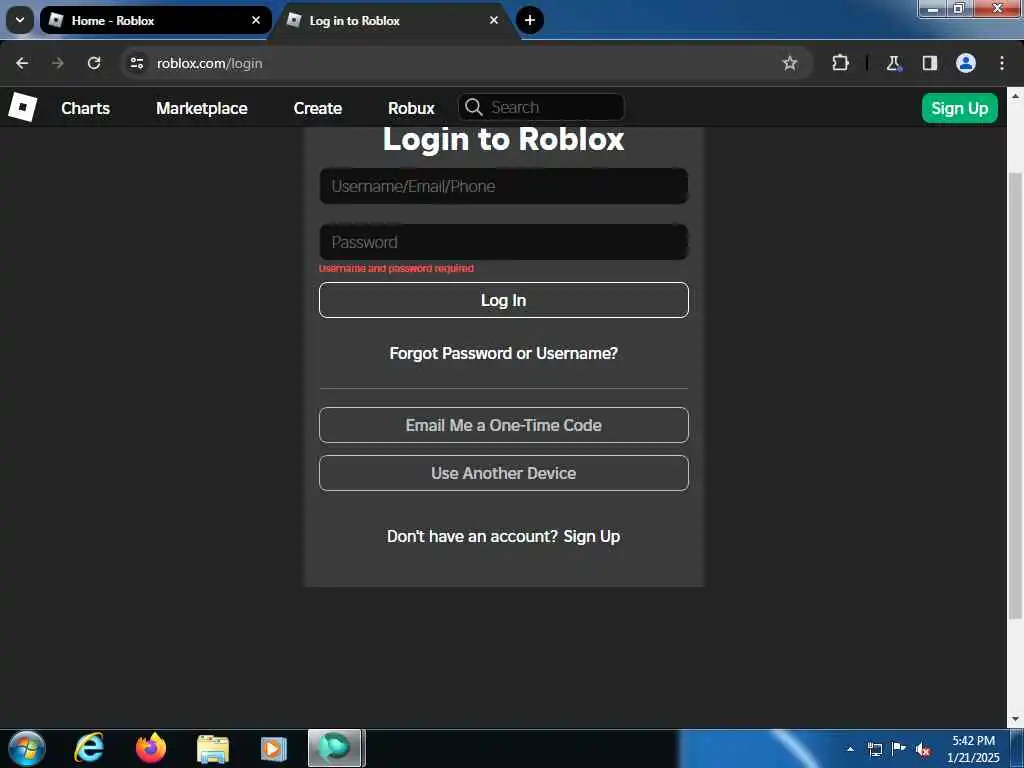Click the scrollbar up arrow
Screen dimensions: 1024x768
pyautogui.click(x=1015, y=95)
